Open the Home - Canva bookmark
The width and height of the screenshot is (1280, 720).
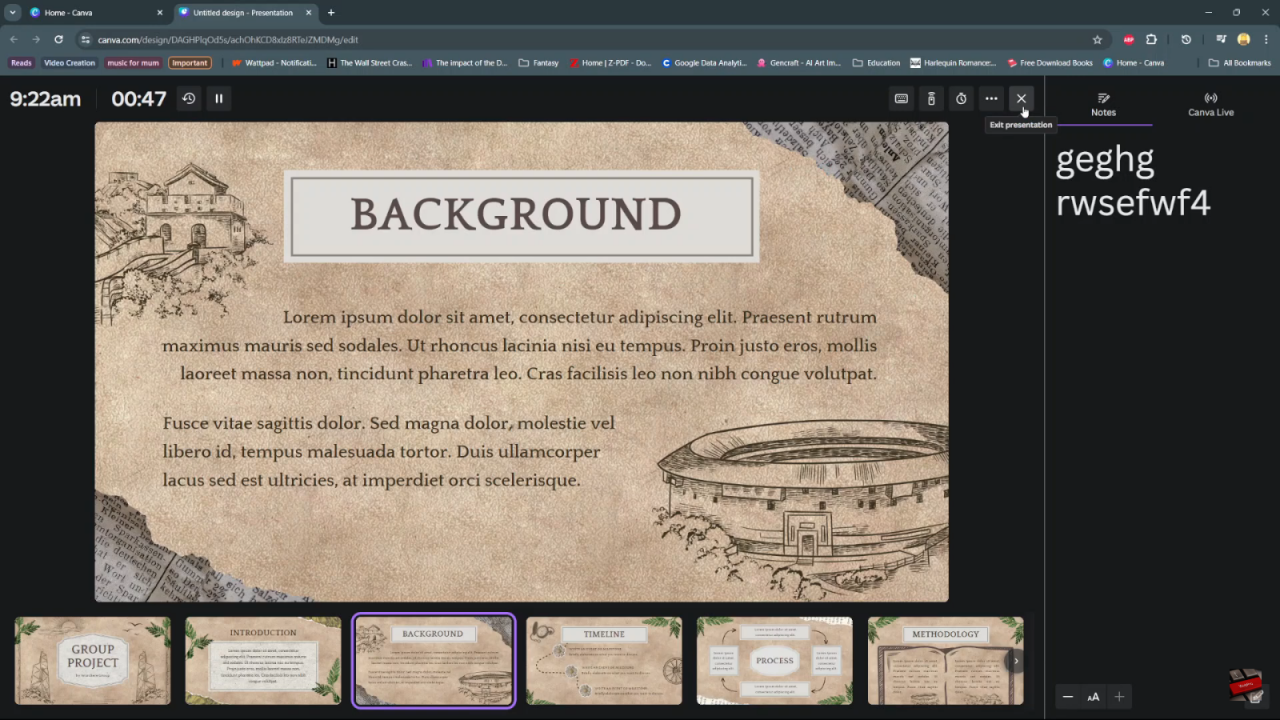tap(1134, 62)
